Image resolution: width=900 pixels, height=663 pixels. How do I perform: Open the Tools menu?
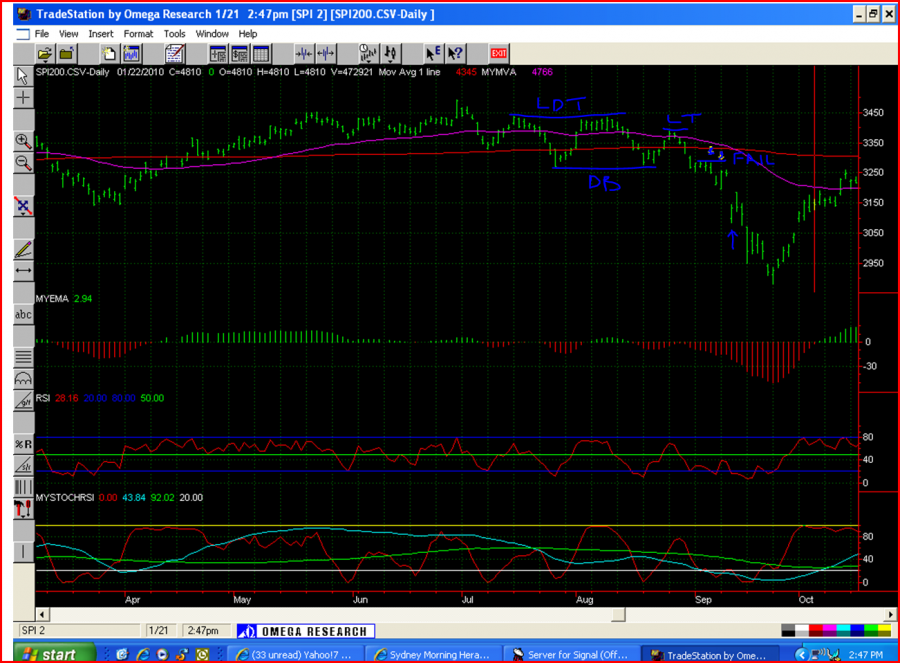(174, 34)
